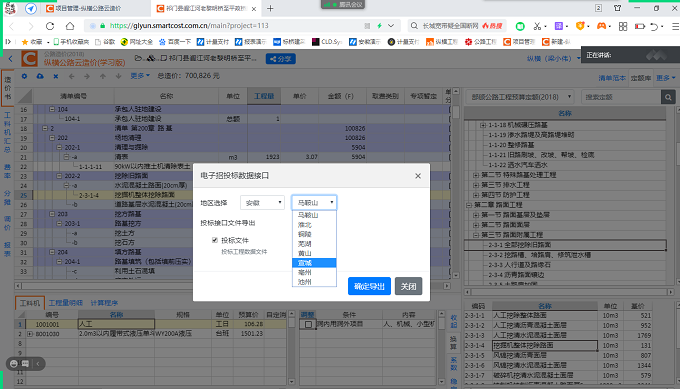The width and height of the screenshot is (680, 389).
Task: Close the 电子招投标数据接口 dialog with the X
Action: coord(418,176)
